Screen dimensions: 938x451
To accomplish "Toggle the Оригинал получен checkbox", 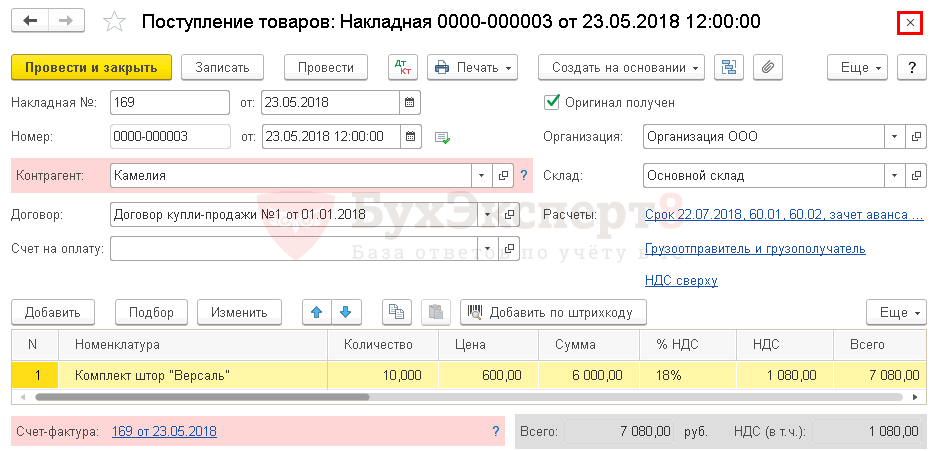I will 551,102.
